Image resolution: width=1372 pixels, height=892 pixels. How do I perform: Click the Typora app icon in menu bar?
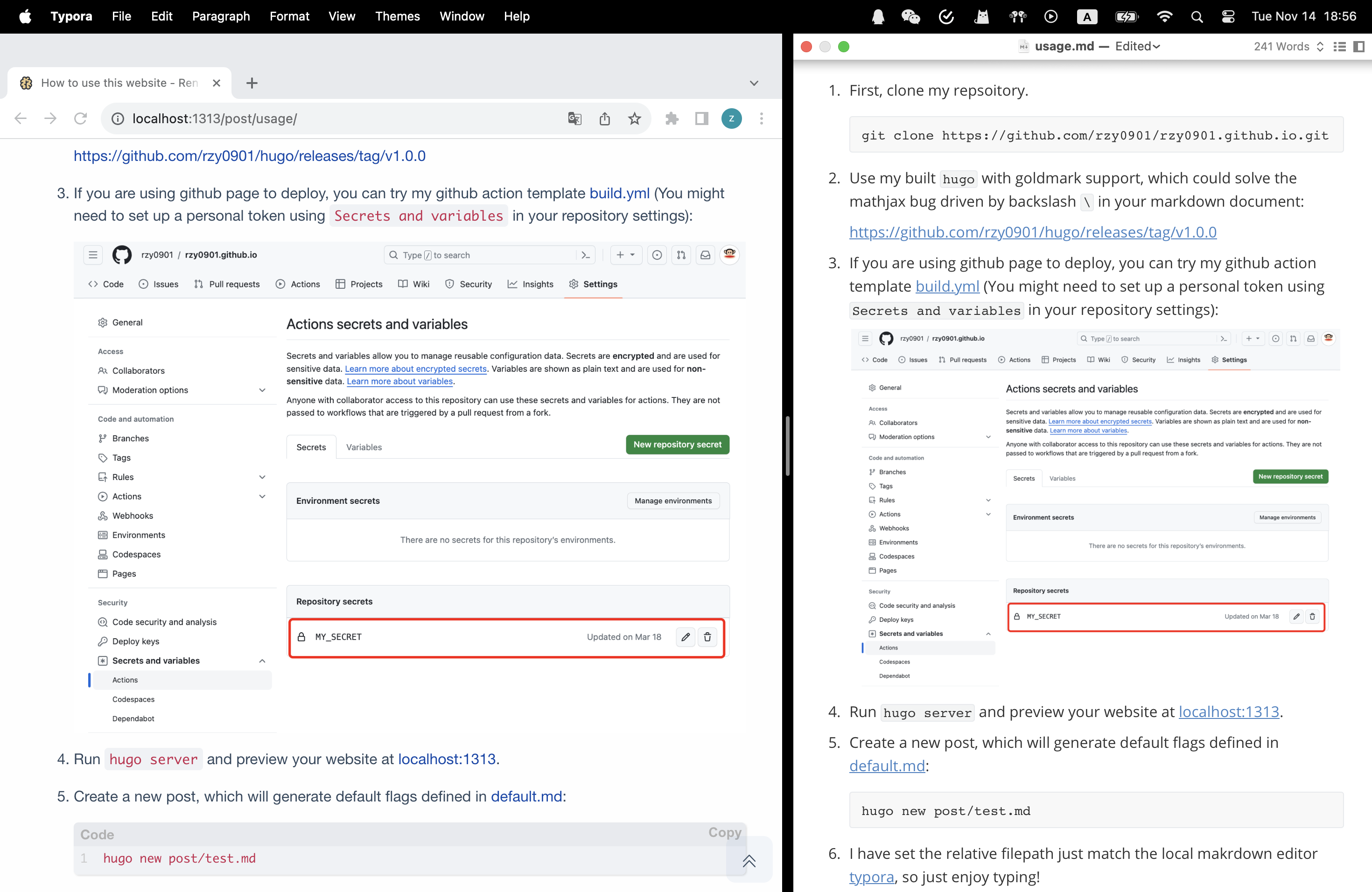click(69, 16)
